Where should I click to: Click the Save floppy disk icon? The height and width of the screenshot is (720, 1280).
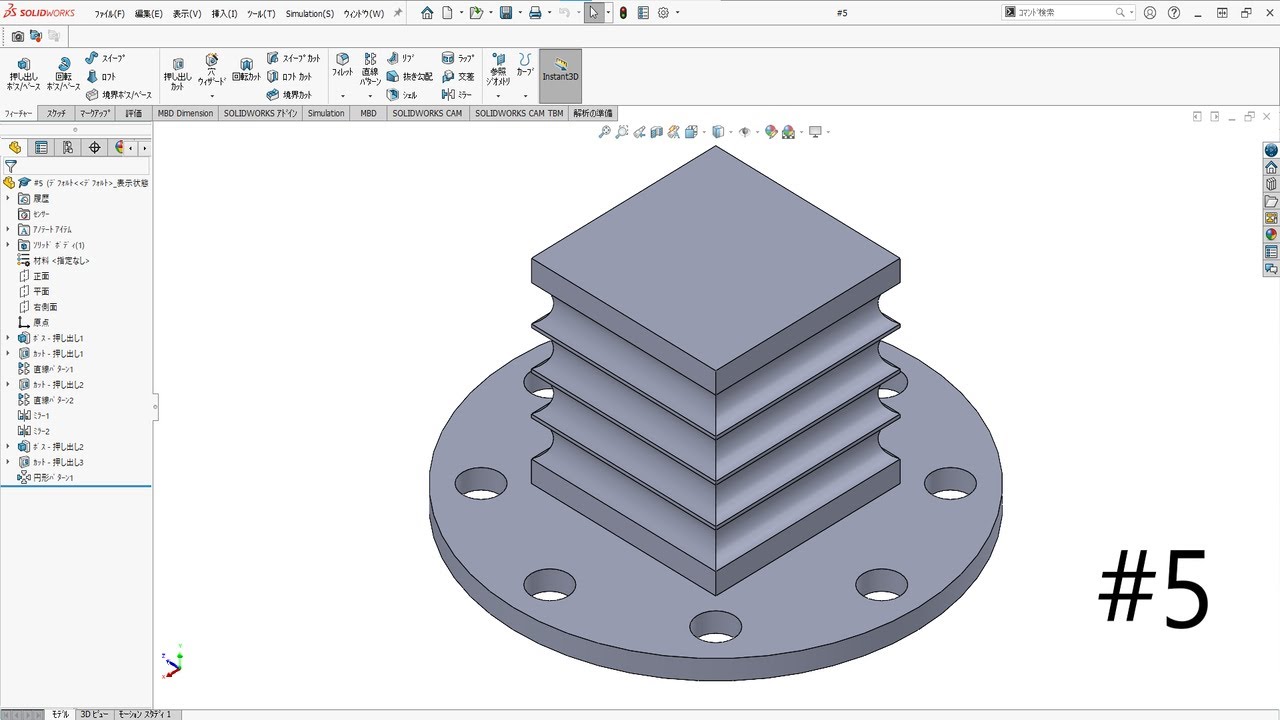(x=506, y=13)
